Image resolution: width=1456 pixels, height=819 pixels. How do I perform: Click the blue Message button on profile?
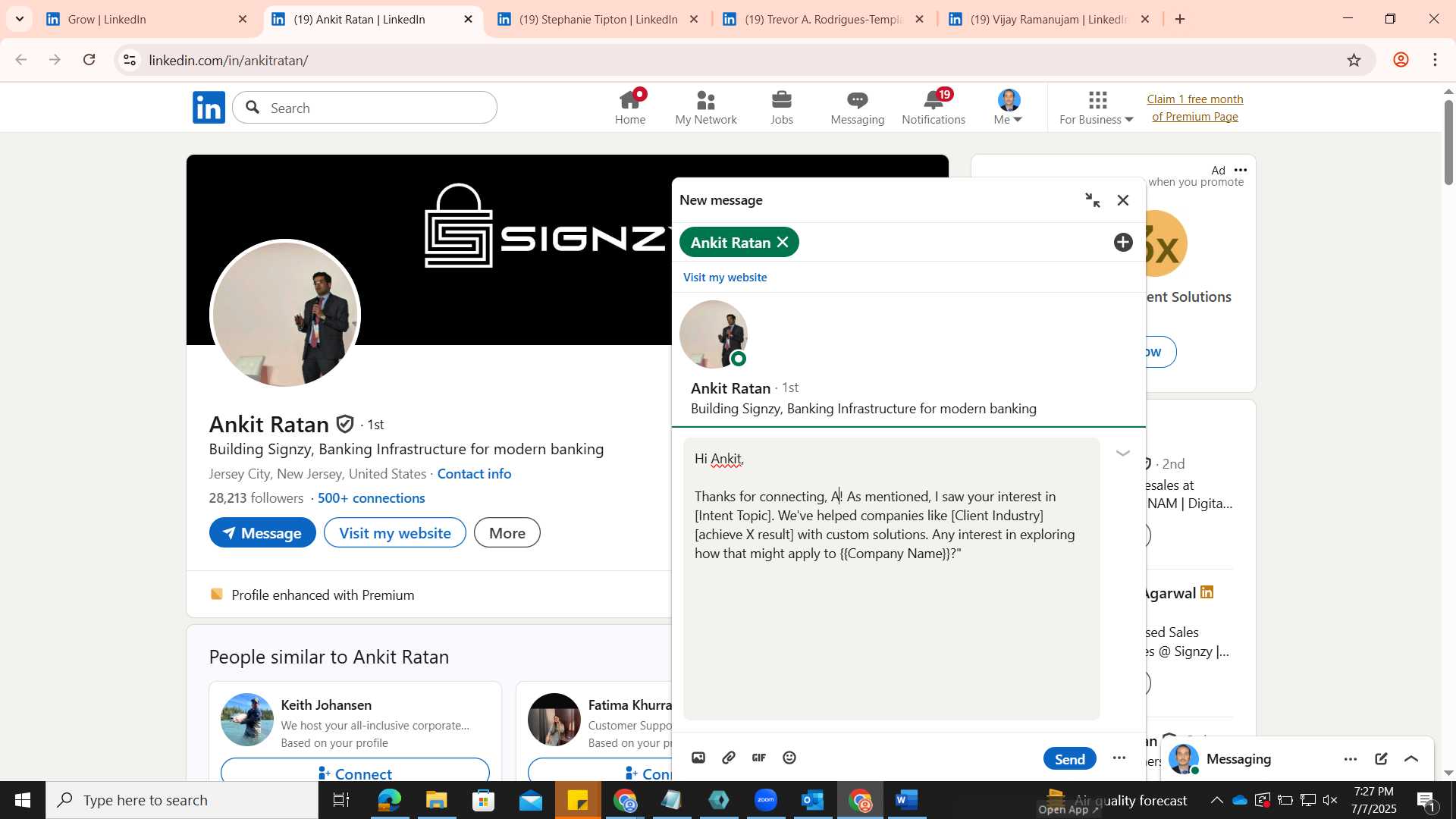point(262,533)
